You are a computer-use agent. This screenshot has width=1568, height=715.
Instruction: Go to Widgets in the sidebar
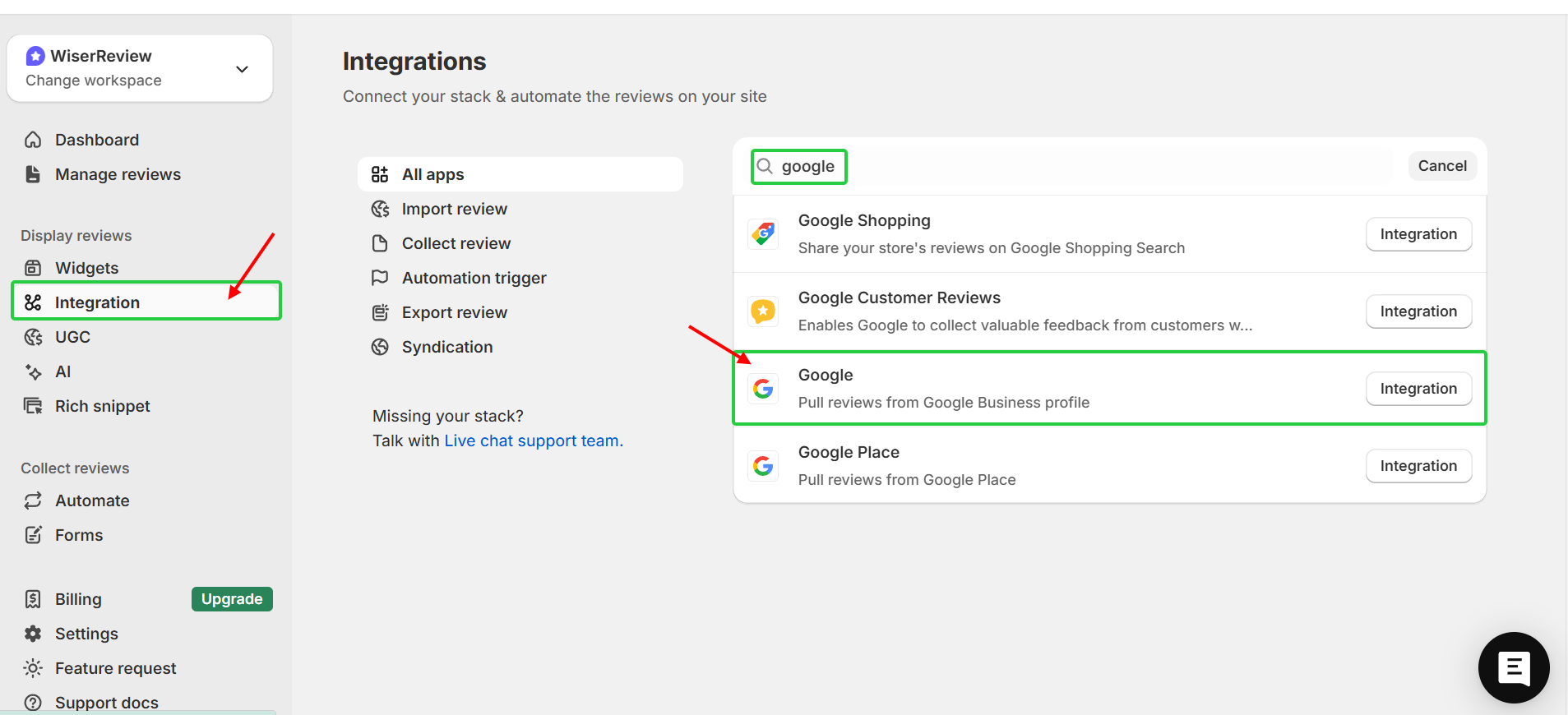86,268
